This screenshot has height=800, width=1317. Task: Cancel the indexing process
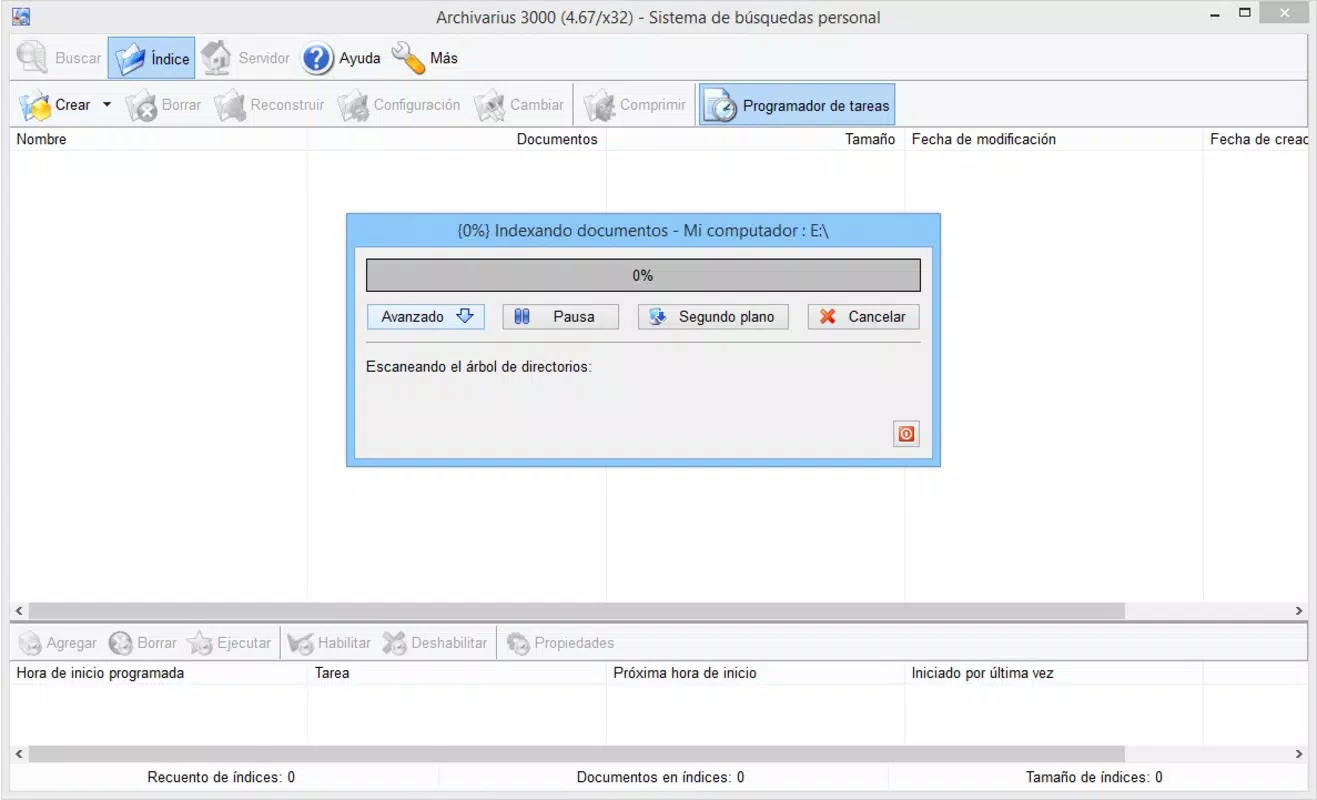(x=863, y=317)
